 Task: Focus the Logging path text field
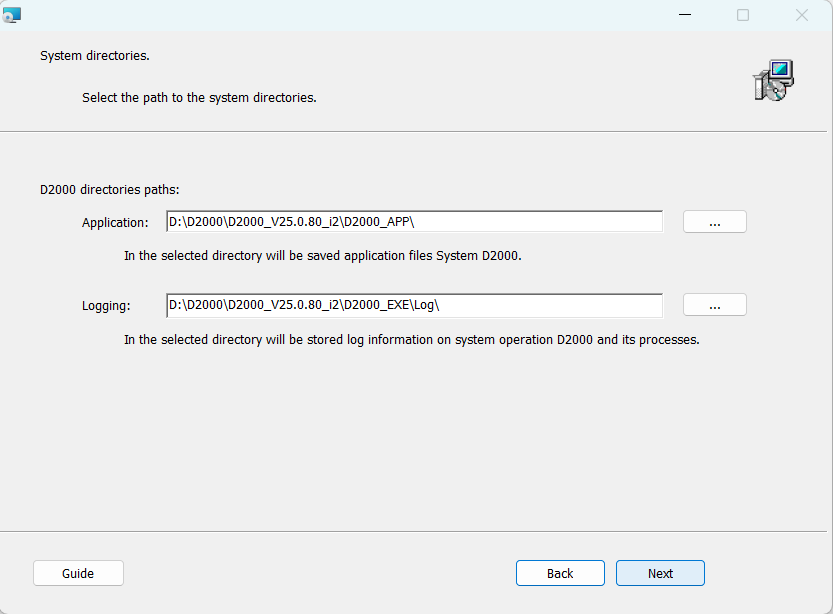coord(414,305)
